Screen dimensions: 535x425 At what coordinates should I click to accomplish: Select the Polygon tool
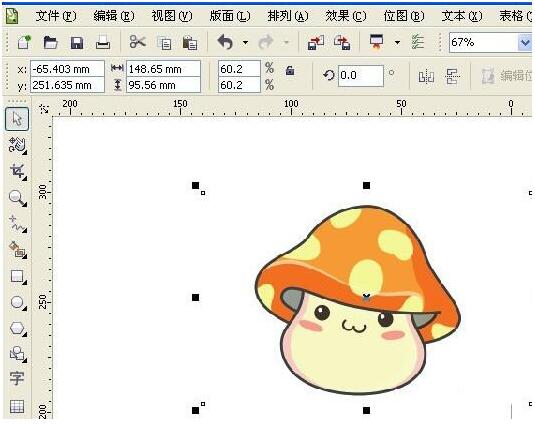click(x=17, y=328)
